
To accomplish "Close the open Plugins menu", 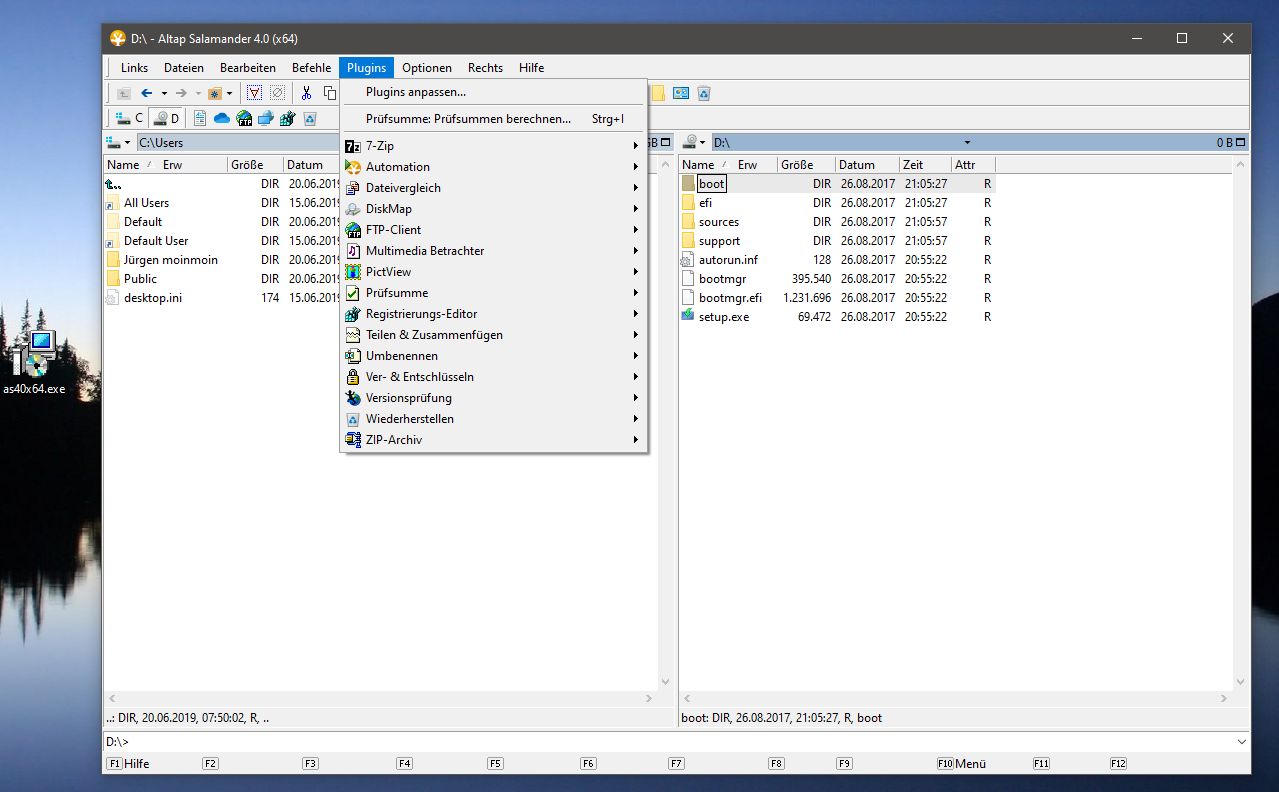I will pyautogui.click(x=367, y=67).
